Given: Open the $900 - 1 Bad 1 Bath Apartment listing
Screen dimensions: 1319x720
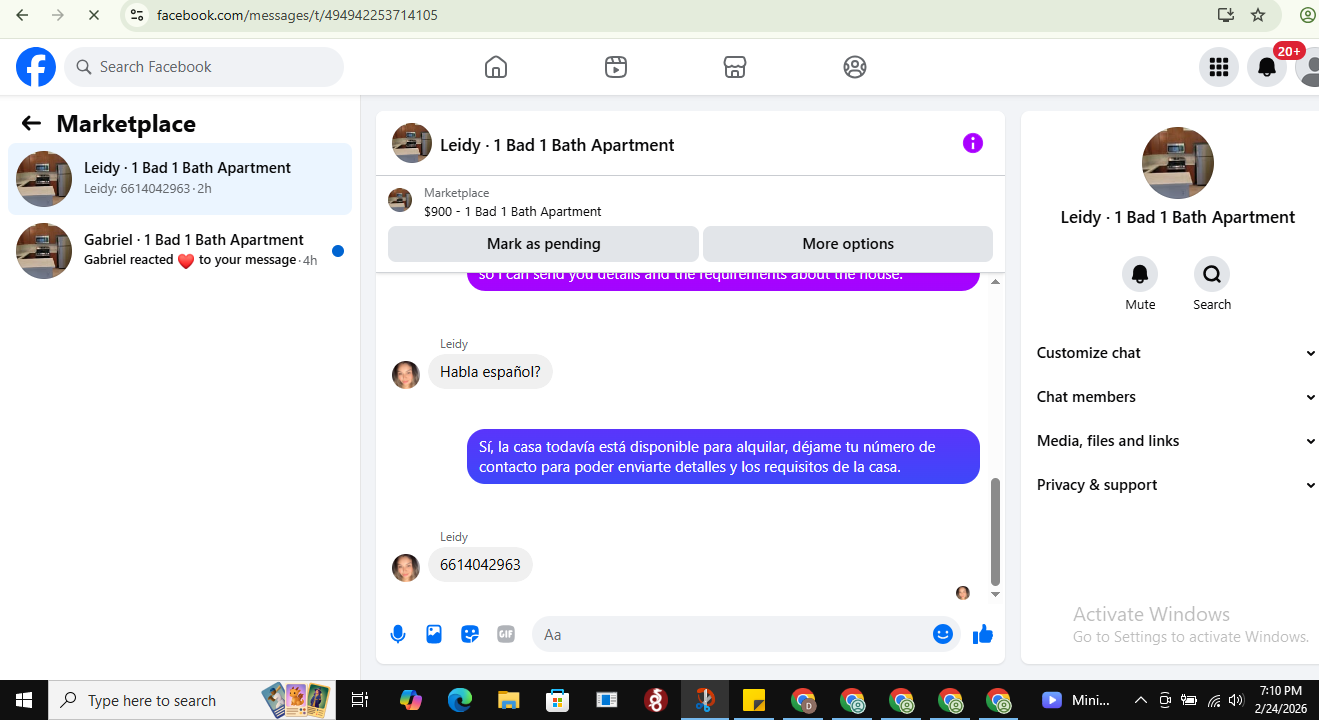Looking at the screenshot, I should coord(513,212).
